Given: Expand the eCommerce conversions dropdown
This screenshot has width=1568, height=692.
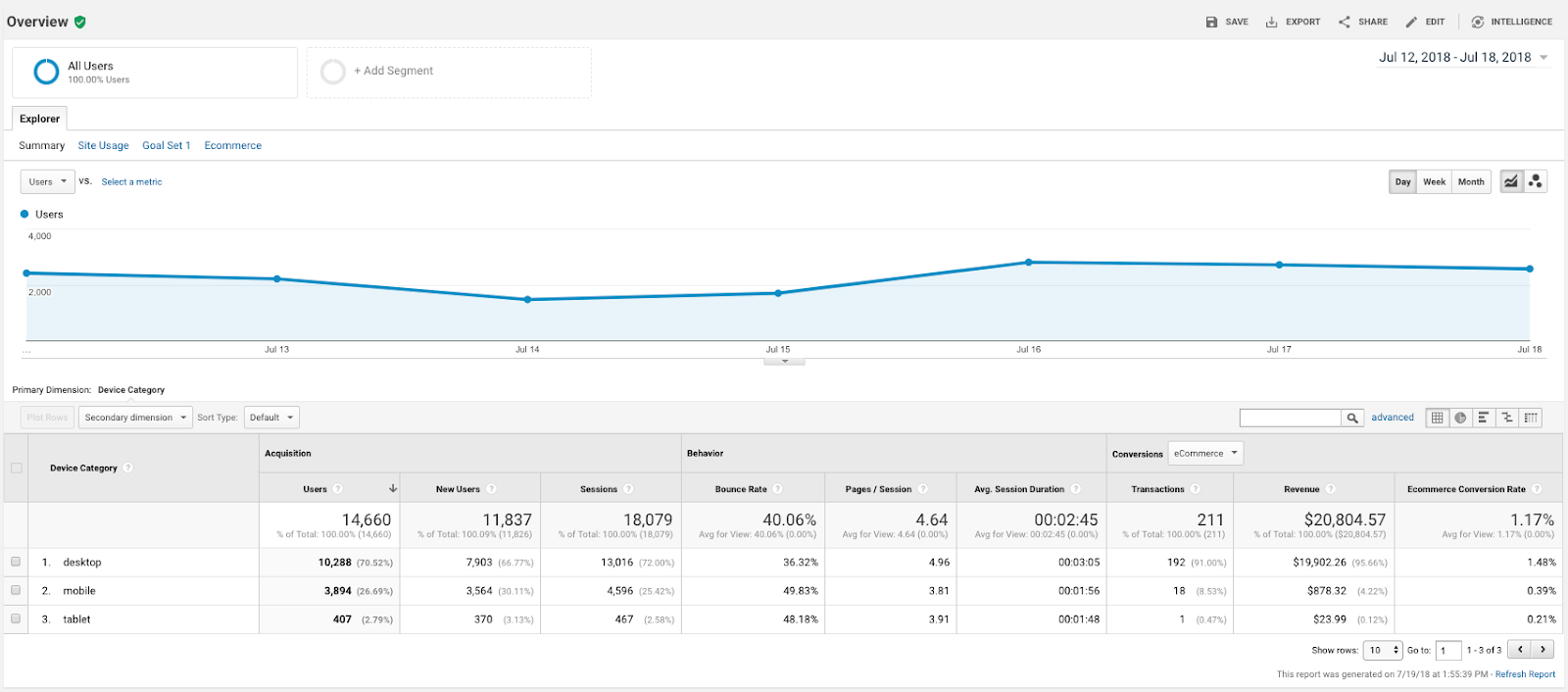Looking at the screenshot, I should (x=1205, y=454).
